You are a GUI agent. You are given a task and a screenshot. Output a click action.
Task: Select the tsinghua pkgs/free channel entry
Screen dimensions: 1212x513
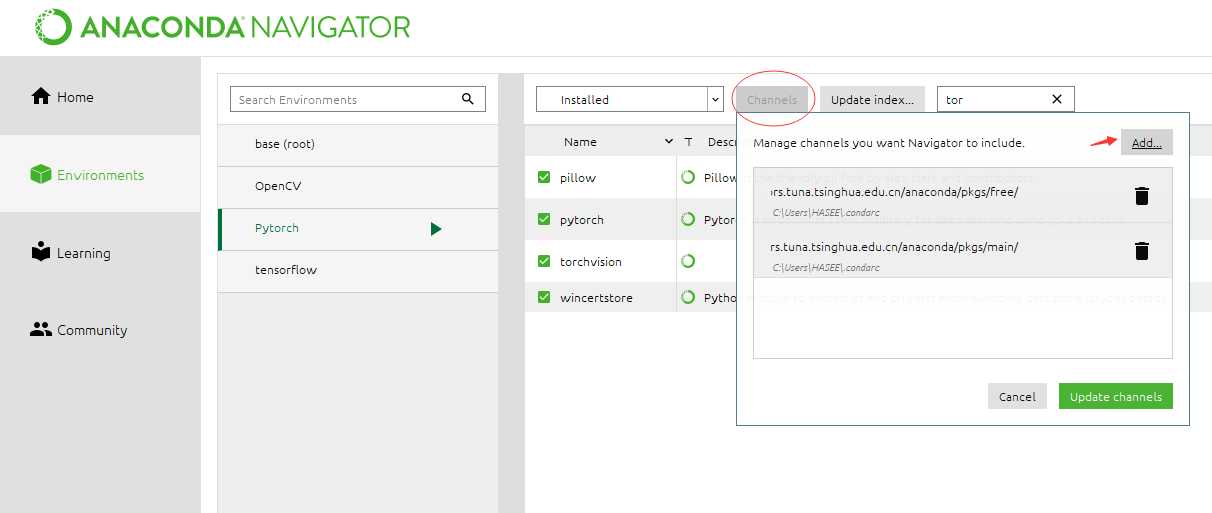click(x=962, y=196)
